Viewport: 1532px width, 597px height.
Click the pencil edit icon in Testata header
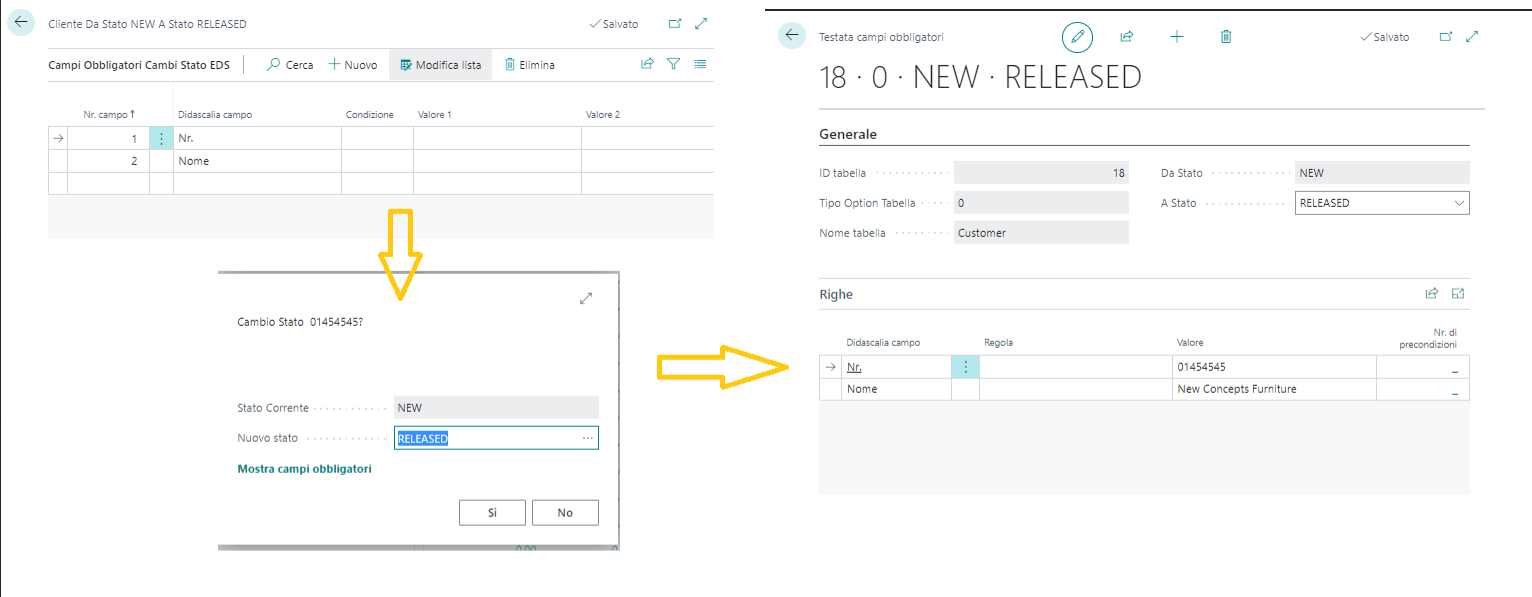click(1077, 37)
